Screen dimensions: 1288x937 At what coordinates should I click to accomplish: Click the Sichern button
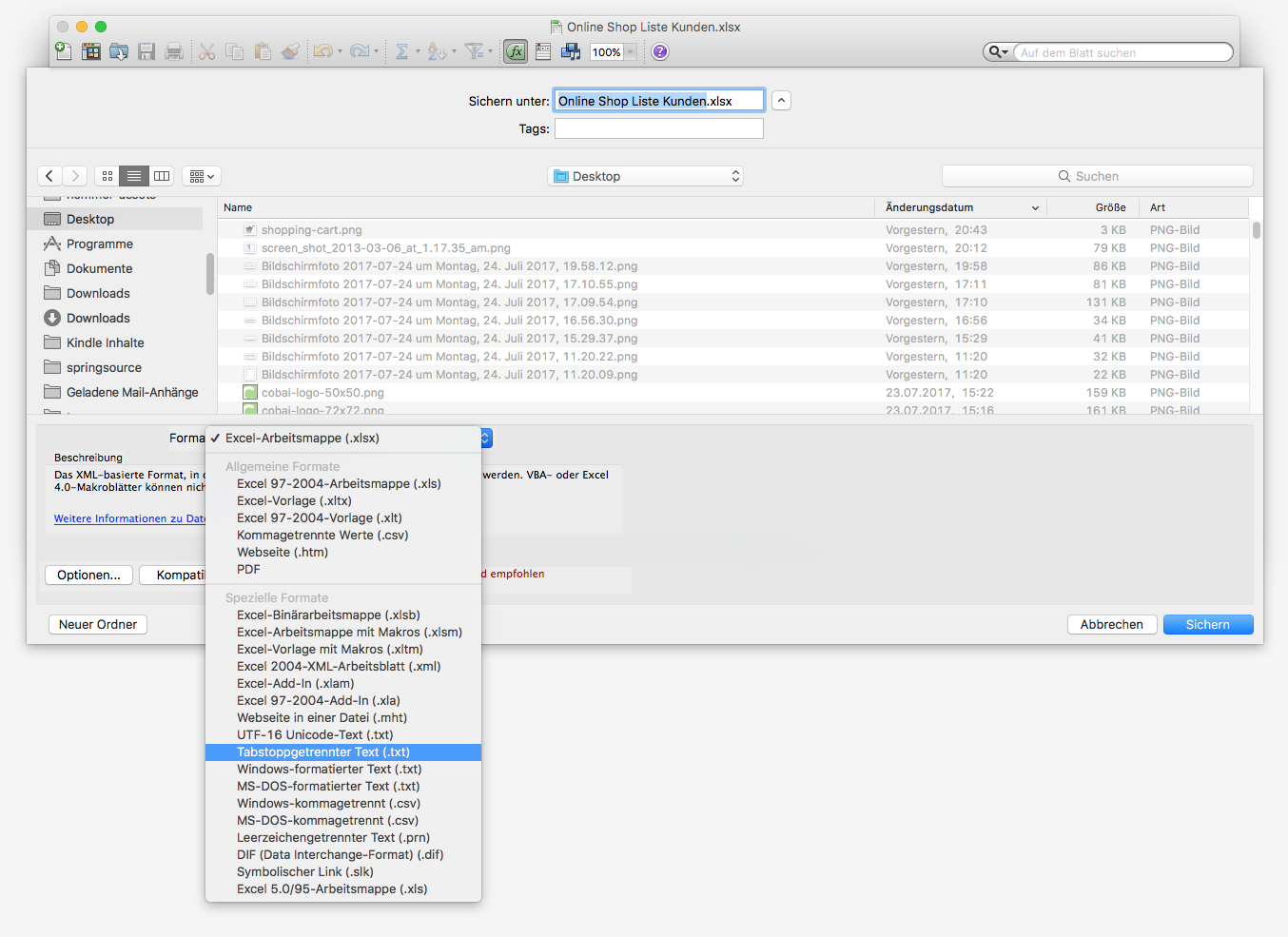[x=1207, y=624]
